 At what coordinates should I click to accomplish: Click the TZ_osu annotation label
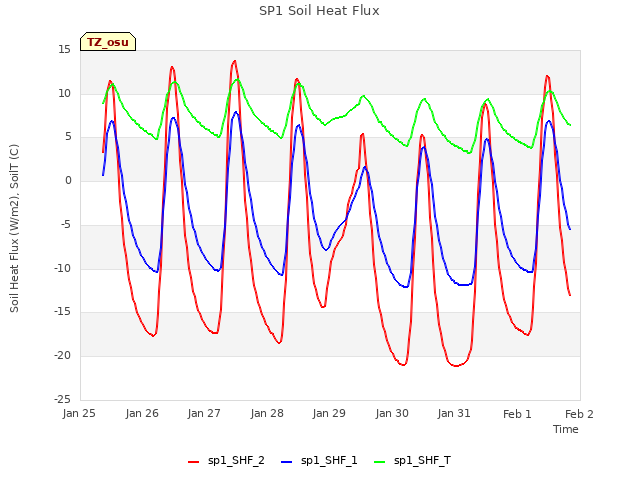click(x=108, y=42)
